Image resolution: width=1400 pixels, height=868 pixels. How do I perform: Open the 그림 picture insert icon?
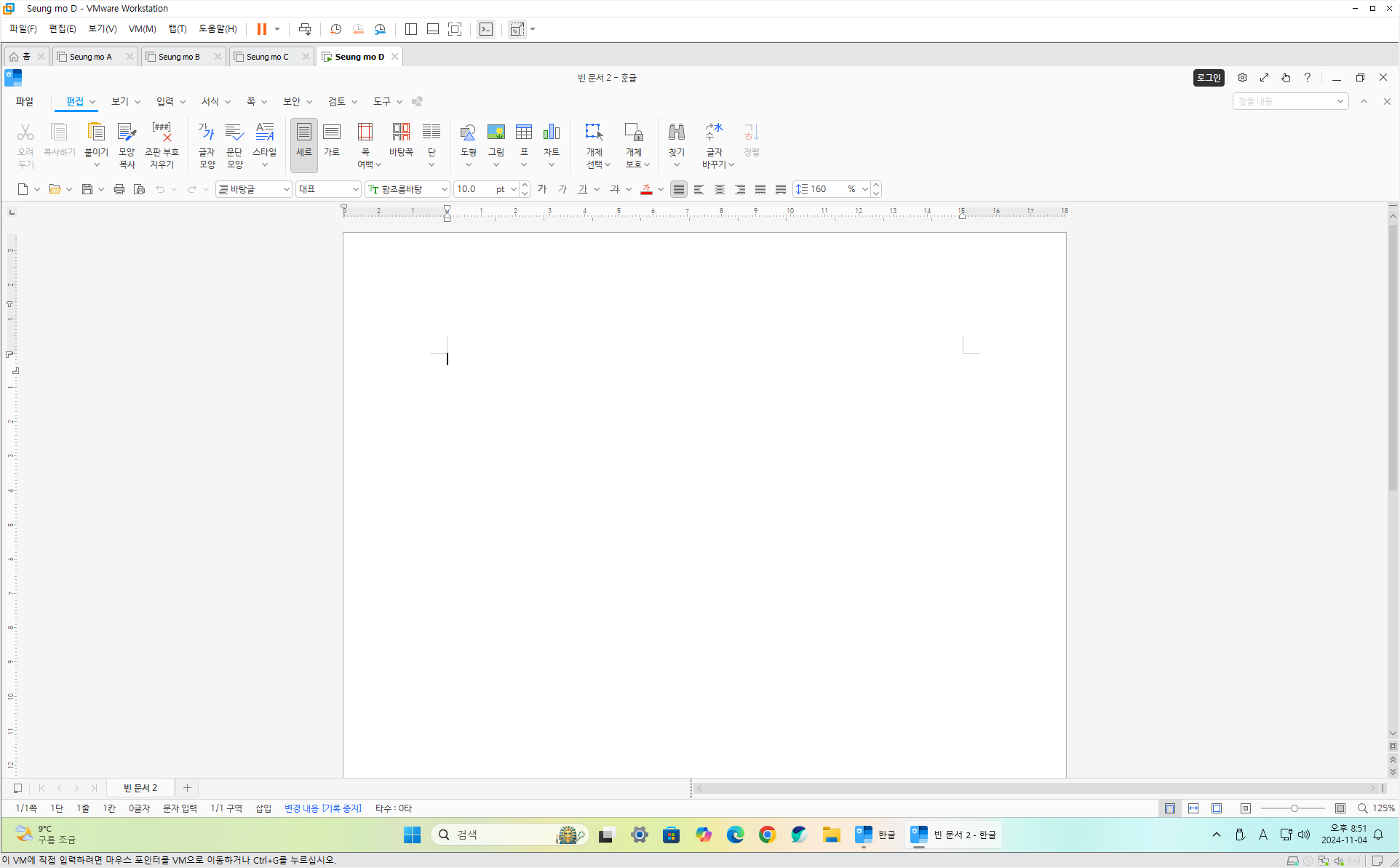pos(496,133)
